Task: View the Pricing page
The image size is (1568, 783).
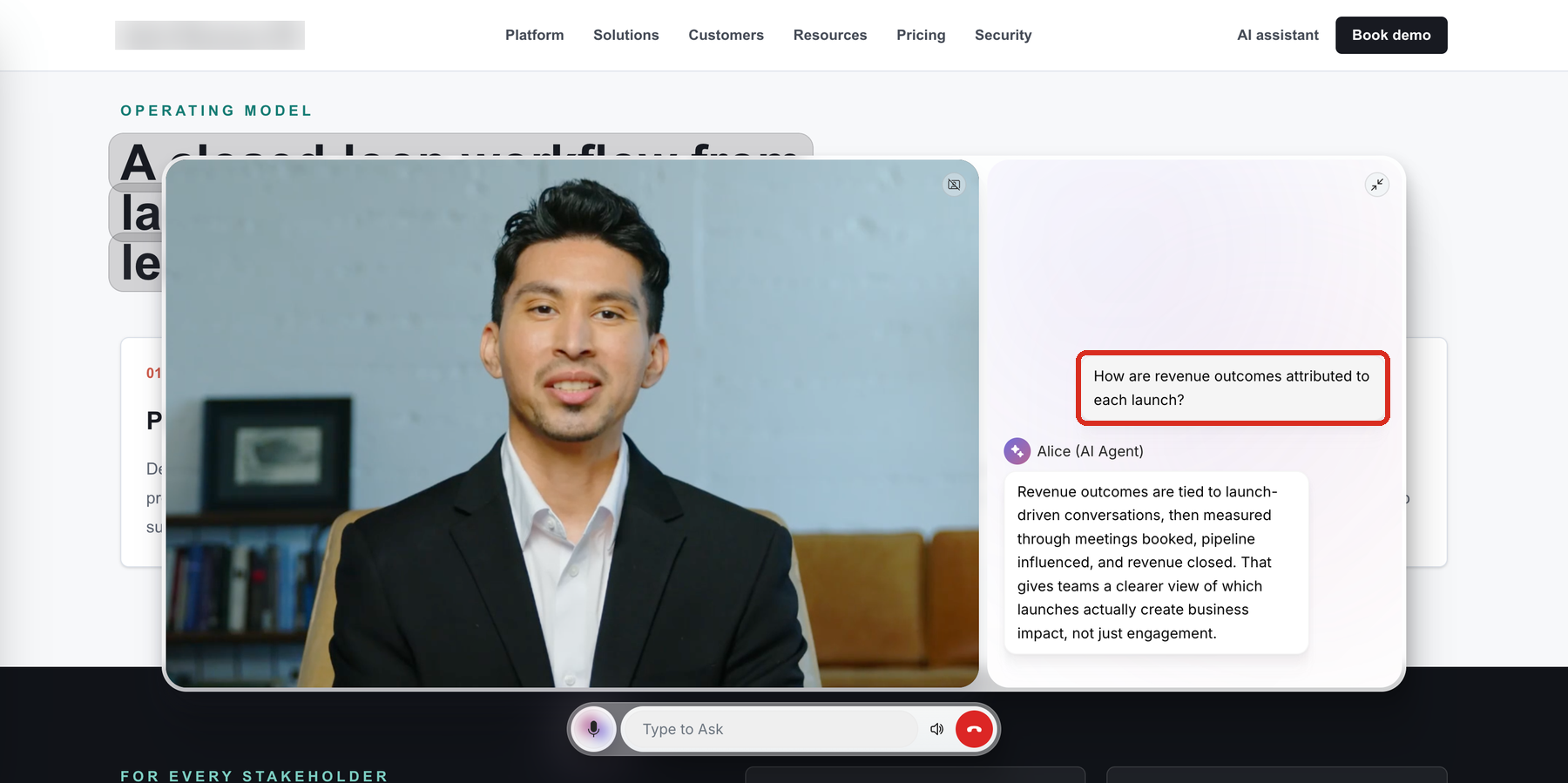Action: tap(921, 35)
